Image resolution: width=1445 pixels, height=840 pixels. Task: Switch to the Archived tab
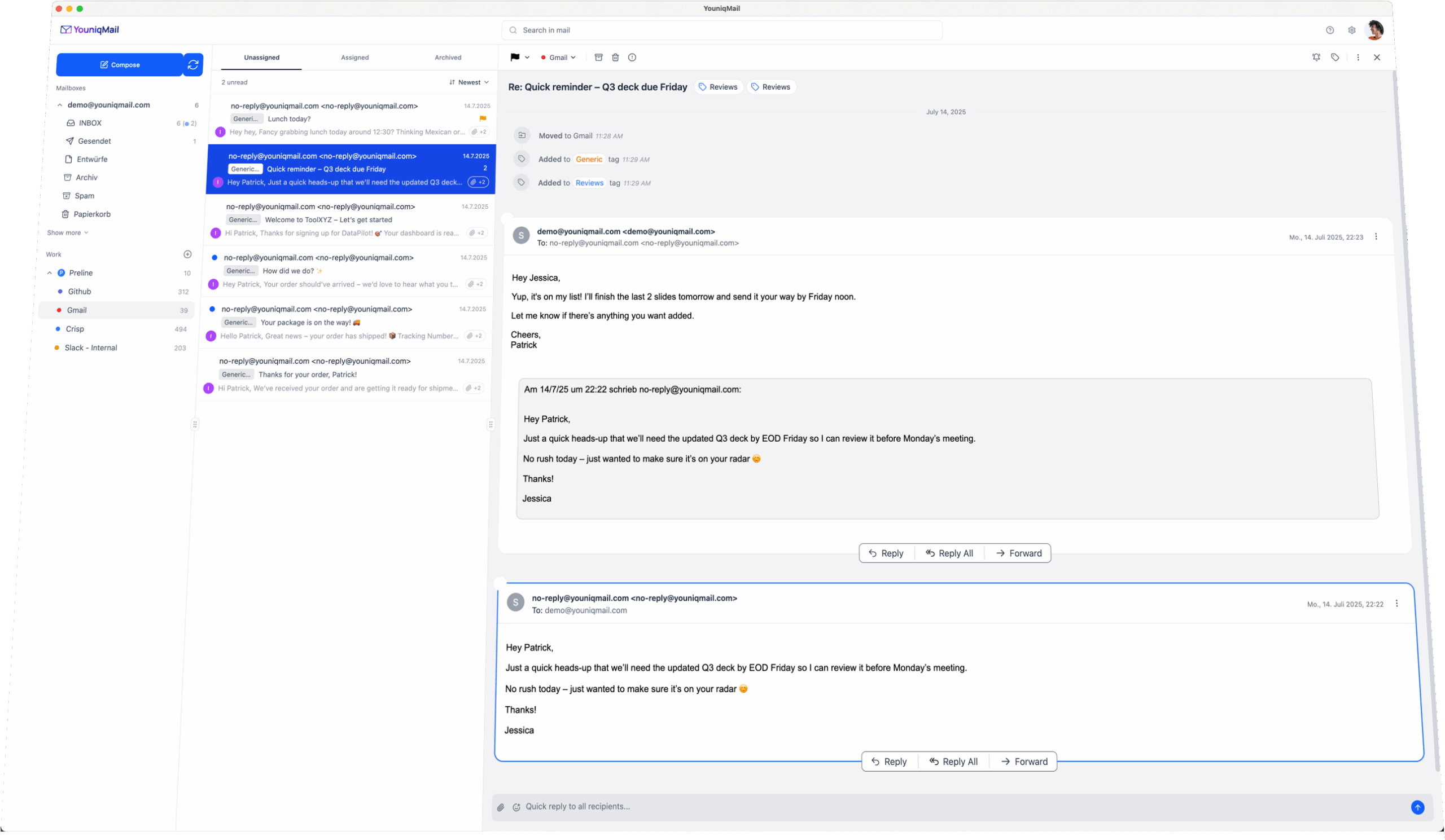[448, 58]
